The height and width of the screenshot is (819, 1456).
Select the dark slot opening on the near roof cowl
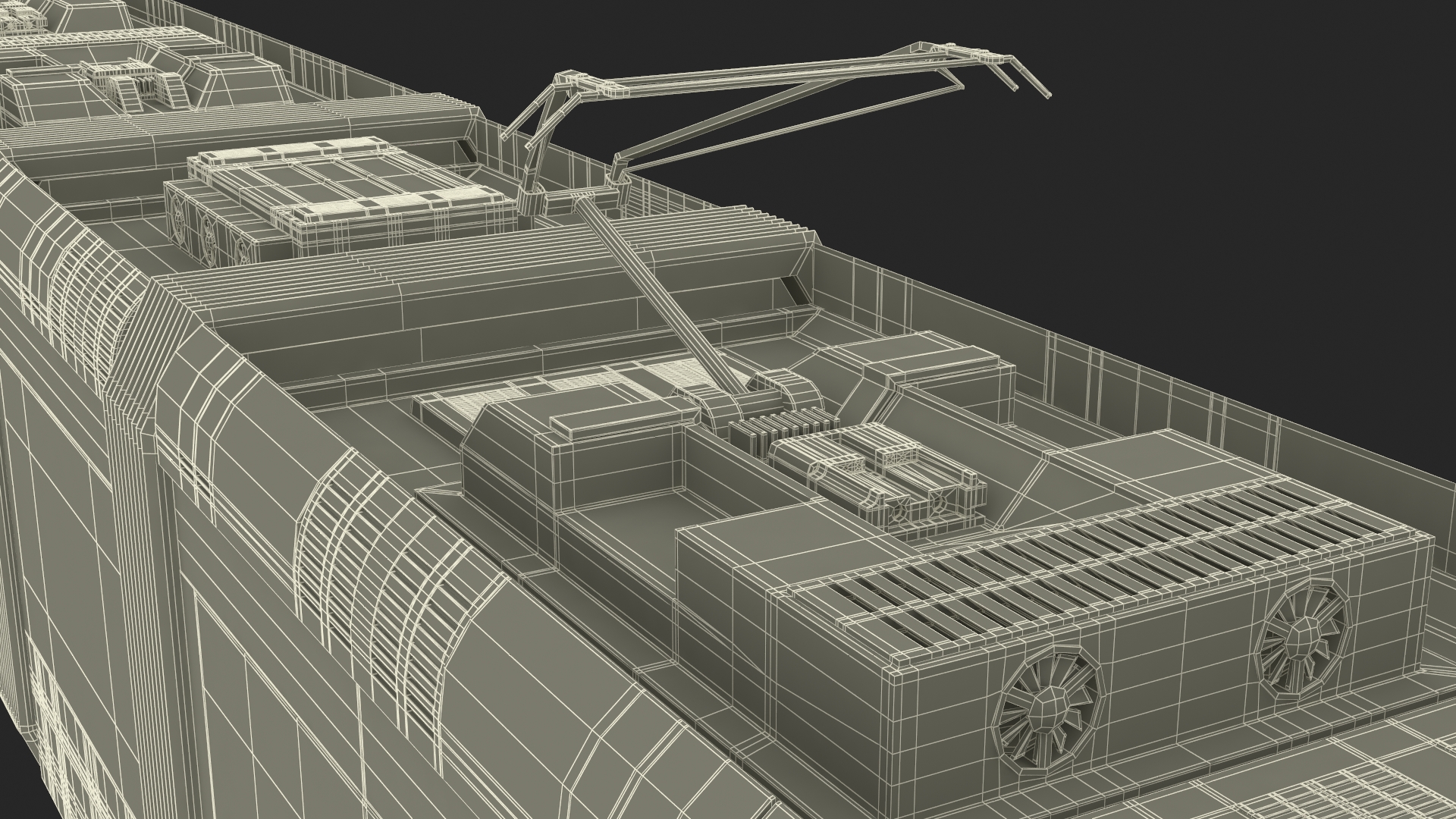[x=795, y=290]
